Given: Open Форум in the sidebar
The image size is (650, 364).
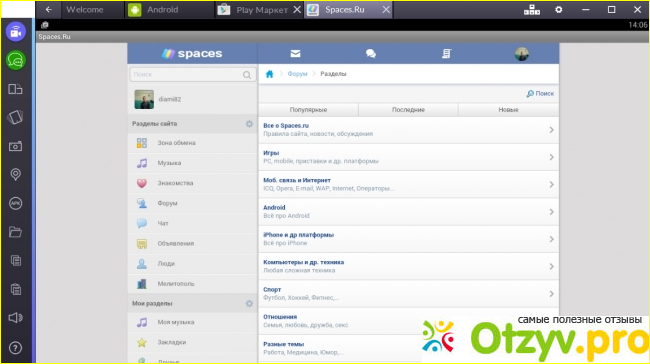Looking at the screenshot, I should [192, 203].
